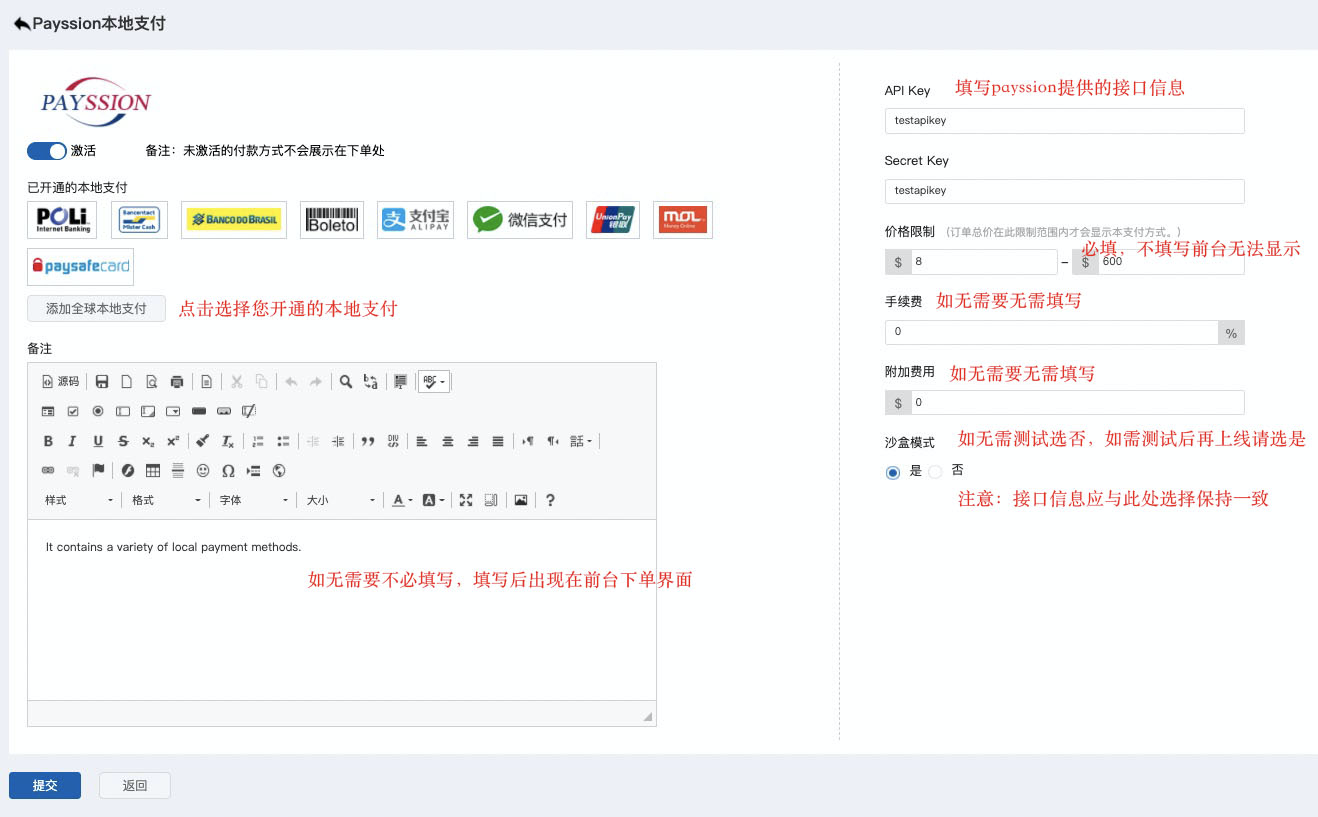Open the Templates icon in editor toolbar
This screenshot has width=1318, height=817.
pyautogui.click(x=206, y=381)
